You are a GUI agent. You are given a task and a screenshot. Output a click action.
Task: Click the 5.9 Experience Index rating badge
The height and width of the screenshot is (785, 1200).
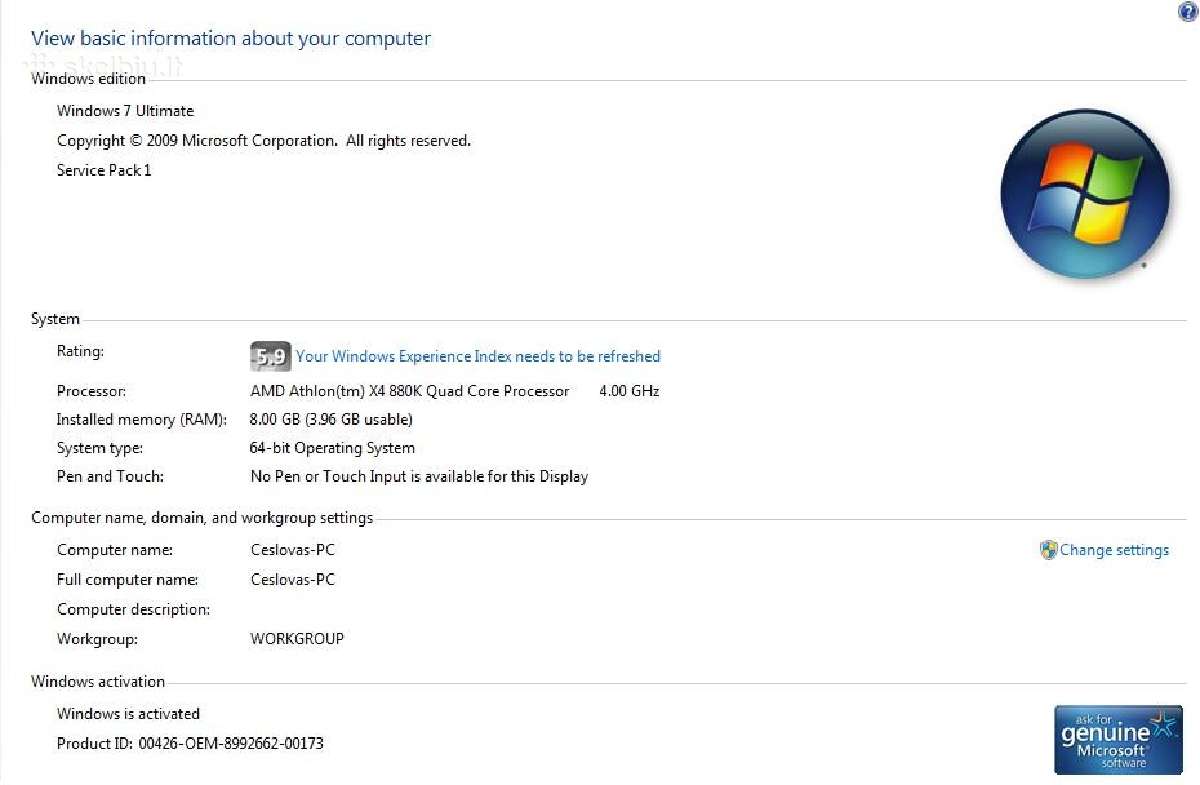click(270, 356)
